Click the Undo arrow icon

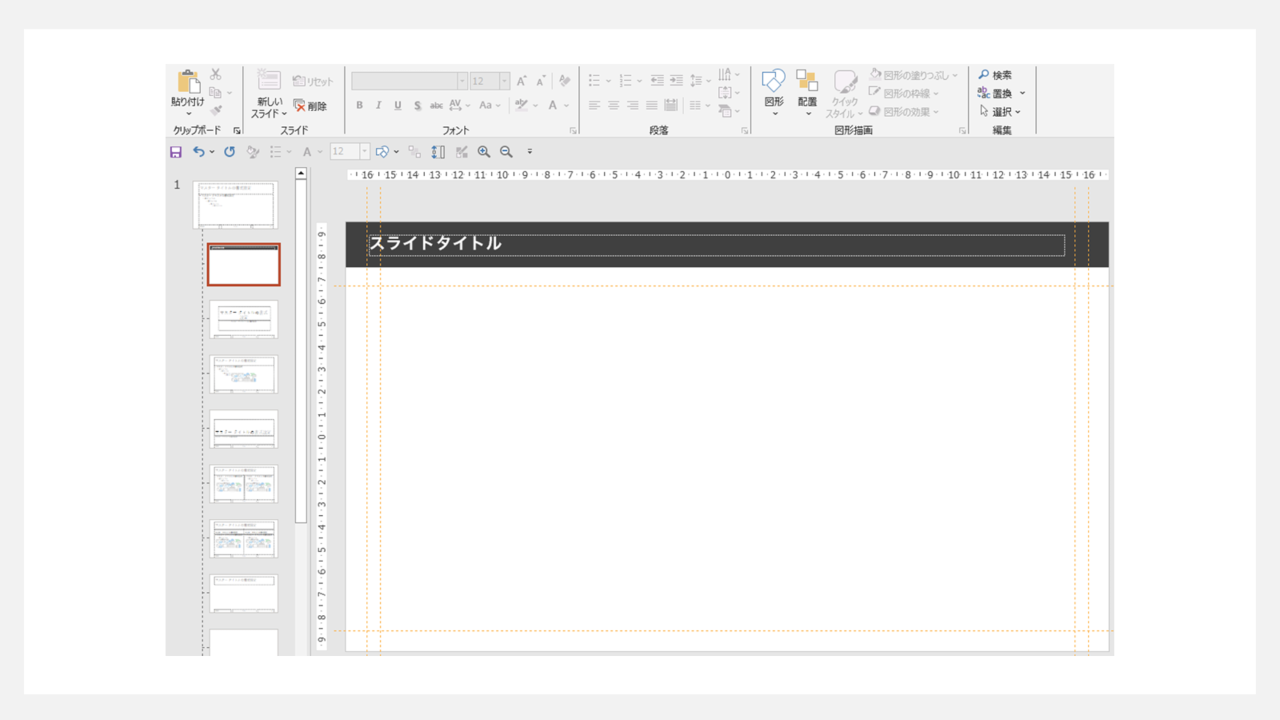point(199,152)
